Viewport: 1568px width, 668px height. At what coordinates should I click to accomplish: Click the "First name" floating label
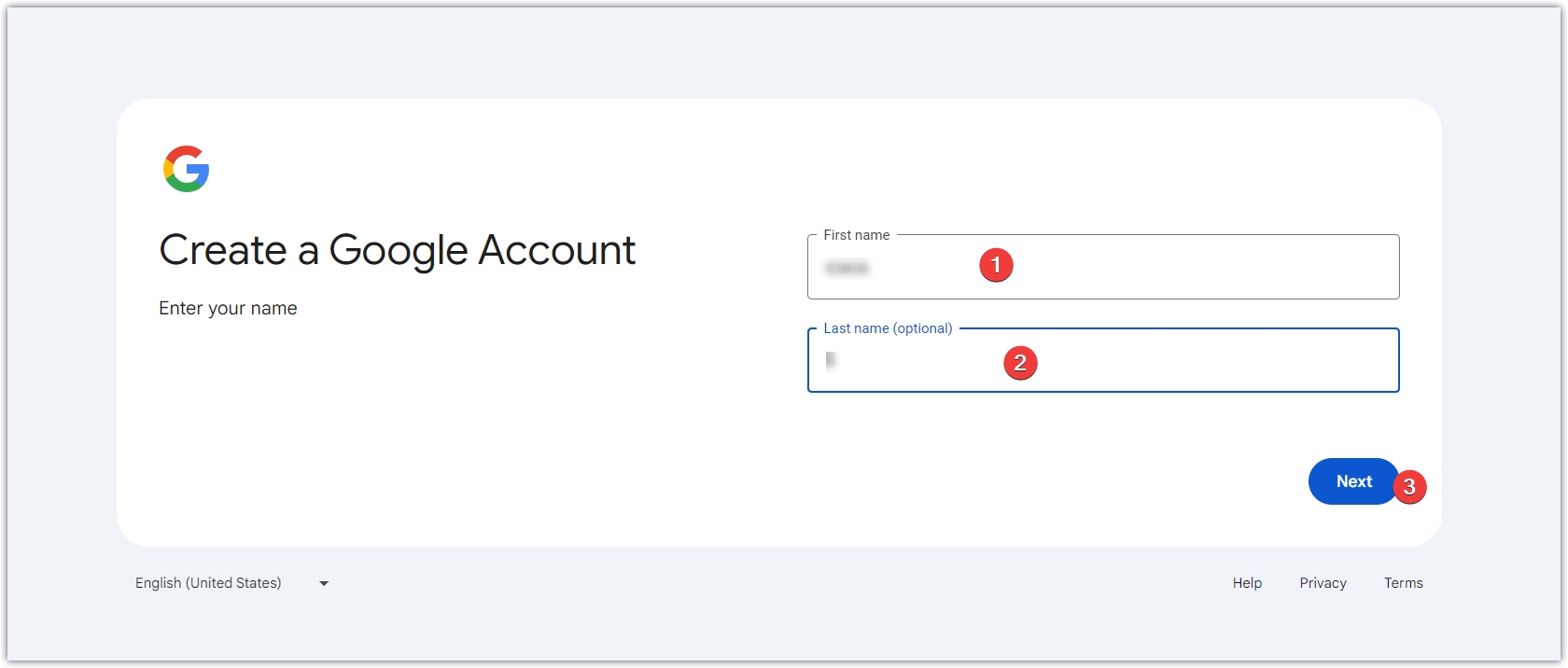tap(856, 235)
